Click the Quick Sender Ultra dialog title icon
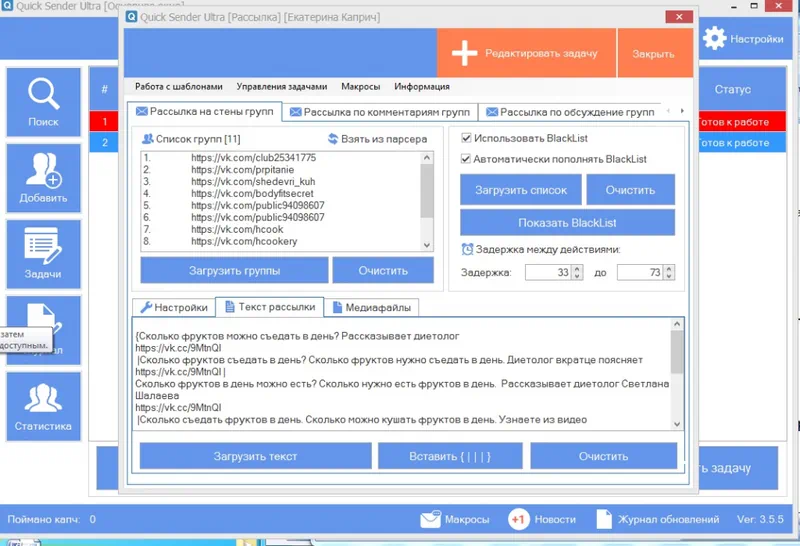Image resolution: width=800 pixels, height=546 pixels. click(x=132, y=16)
